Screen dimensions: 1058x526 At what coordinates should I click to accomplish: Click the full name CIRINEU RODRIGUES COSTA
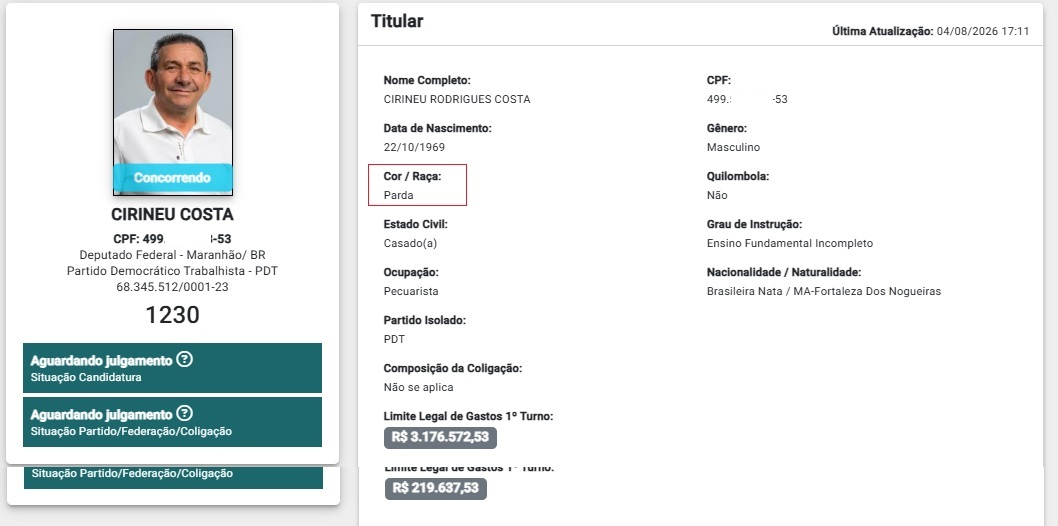(457, 100)
